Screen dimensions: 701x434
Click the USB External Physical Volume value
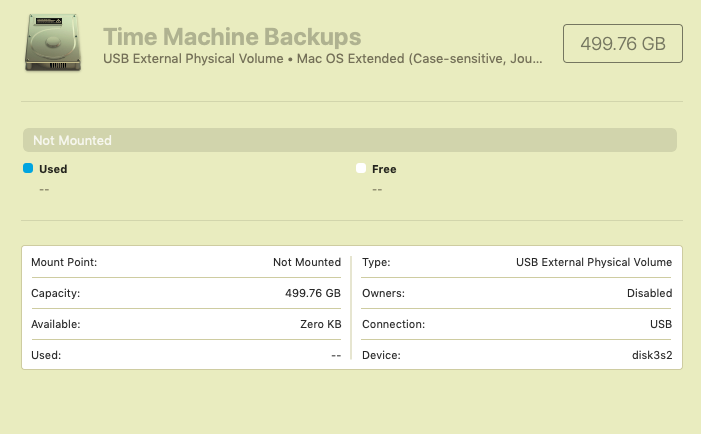click(594, 262)
